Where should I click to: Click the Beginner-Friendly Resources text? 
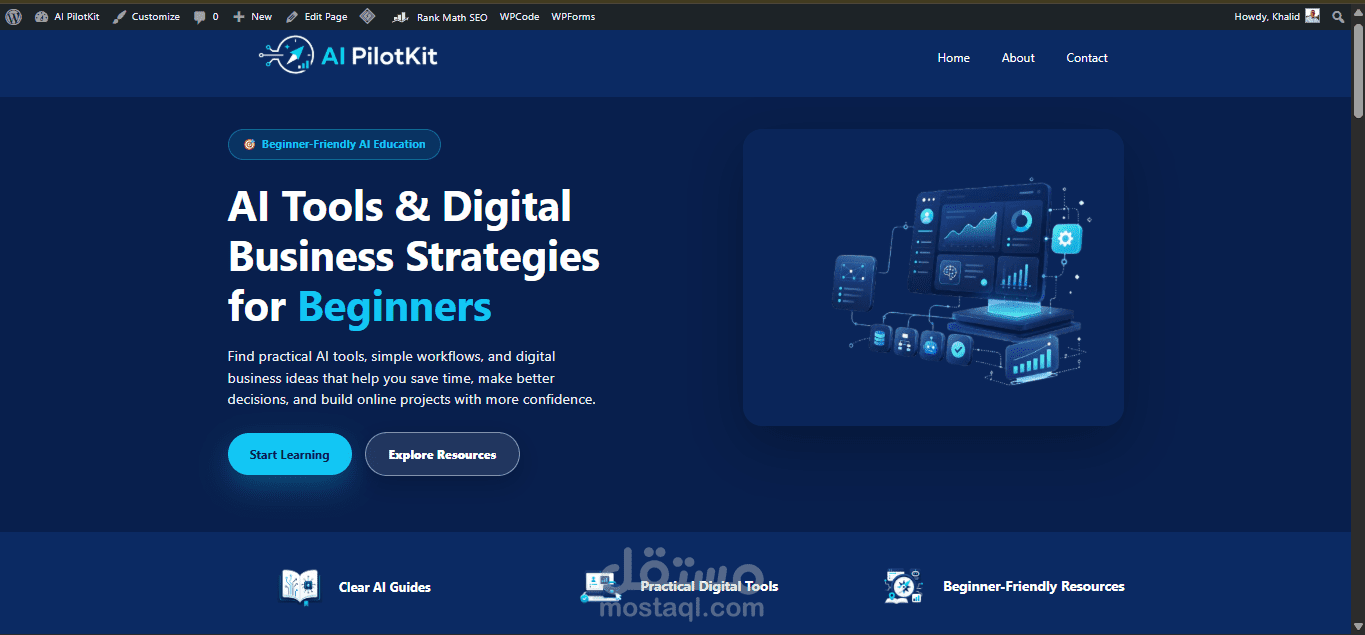pyautogui.click(x=1034, y=586)
